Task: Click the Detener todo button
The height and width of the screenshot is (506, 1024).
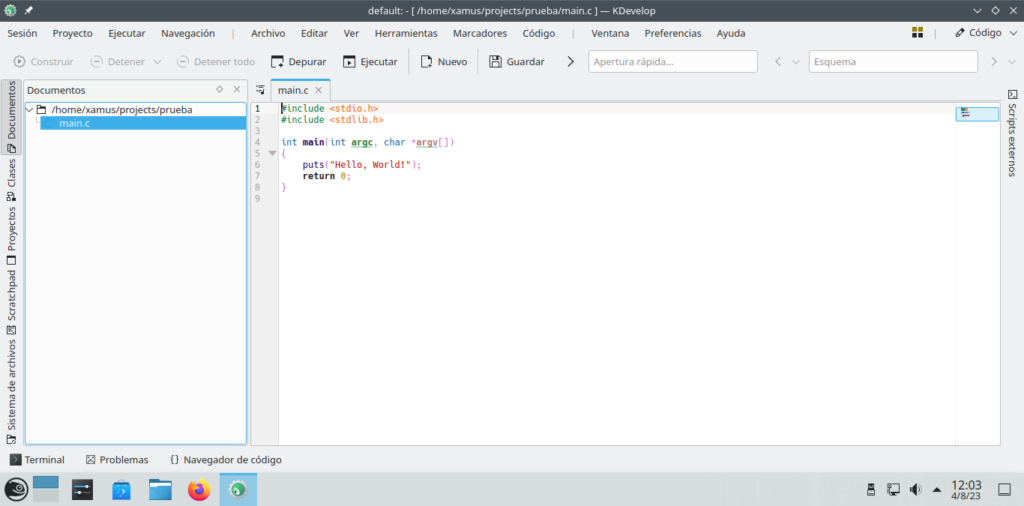Action: 216,61
